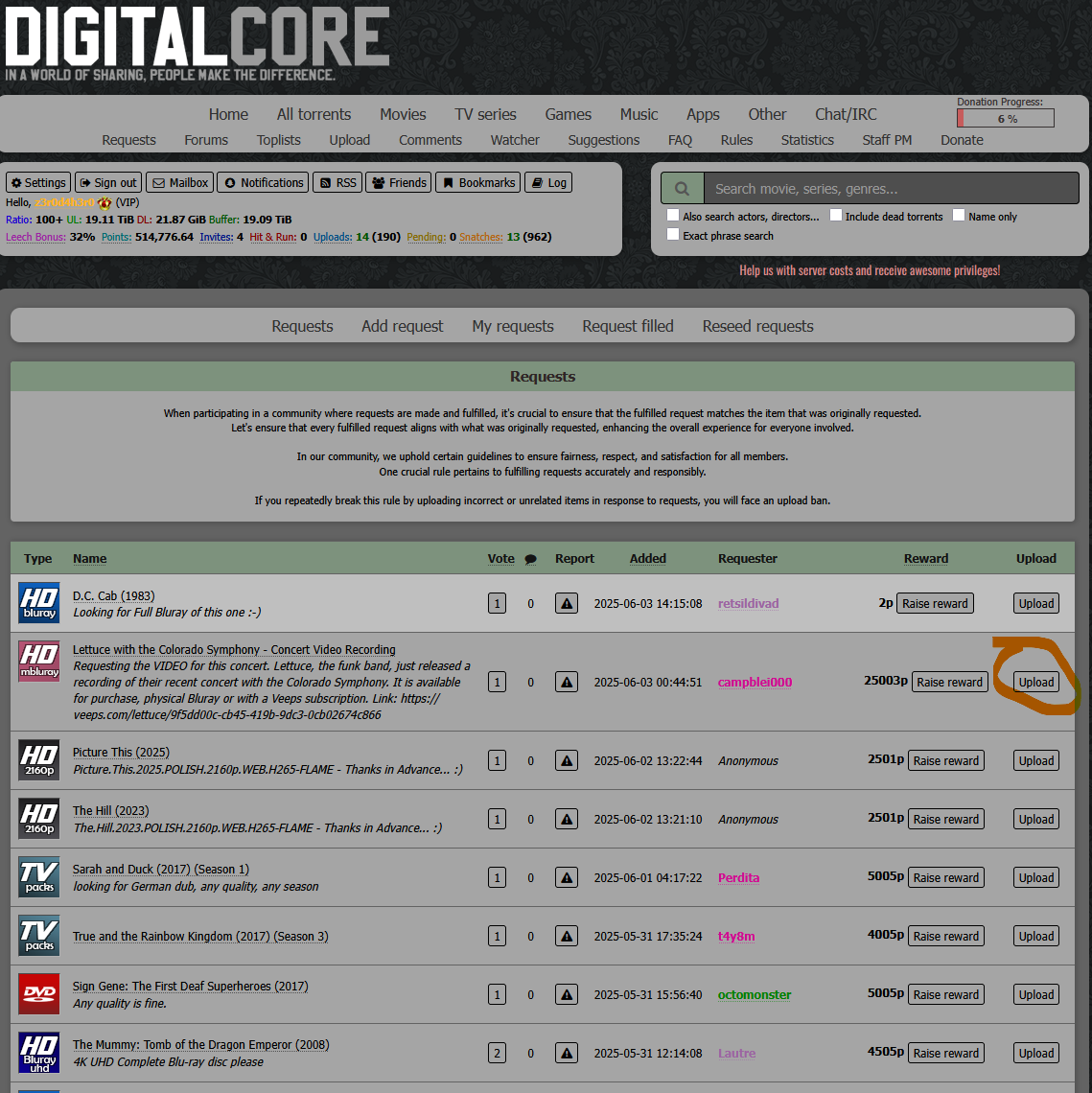Click Bluray UHD icon for The Mummy
This screenshot has width=1092, height=1093.
pos(39,1053)
